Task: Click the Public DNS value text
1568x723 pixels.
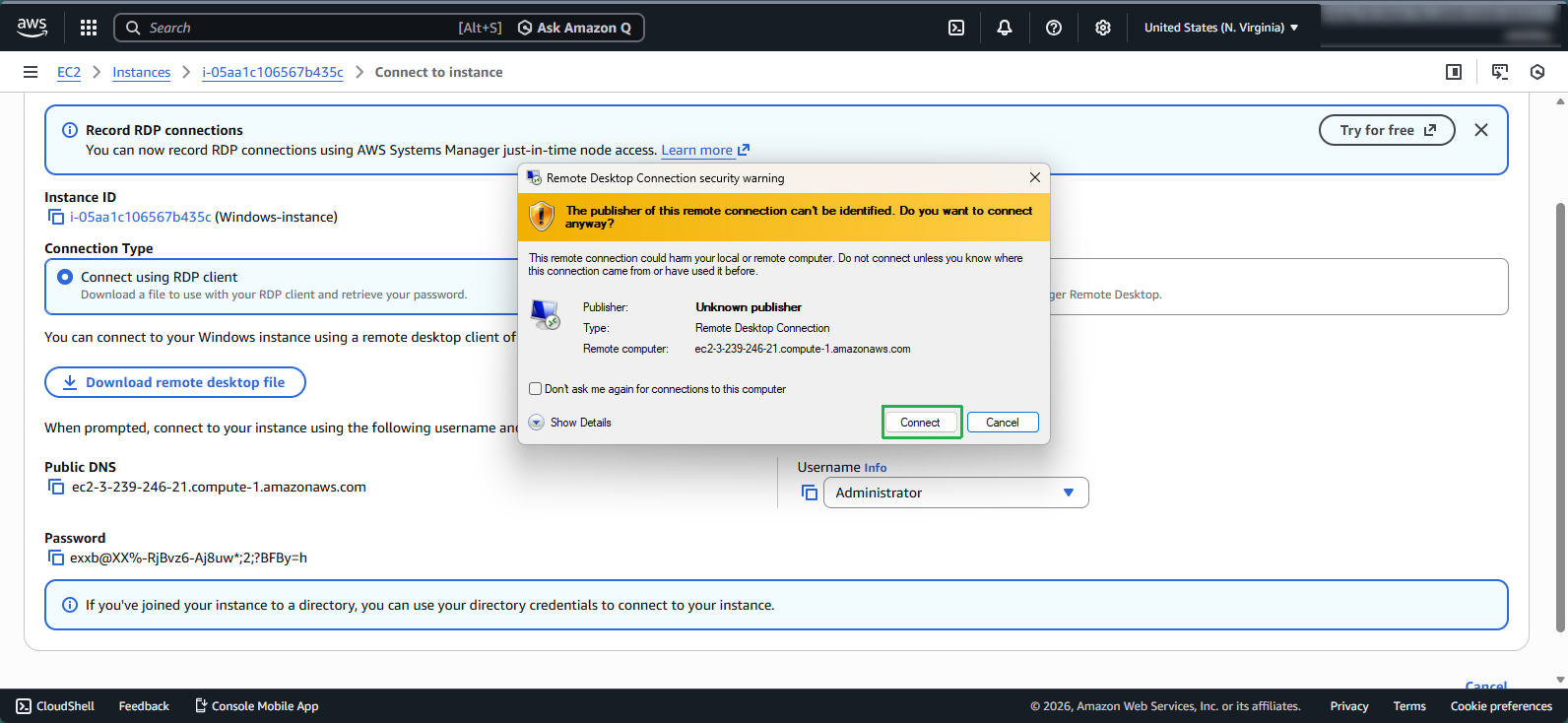Action: [x=219, y=487]
